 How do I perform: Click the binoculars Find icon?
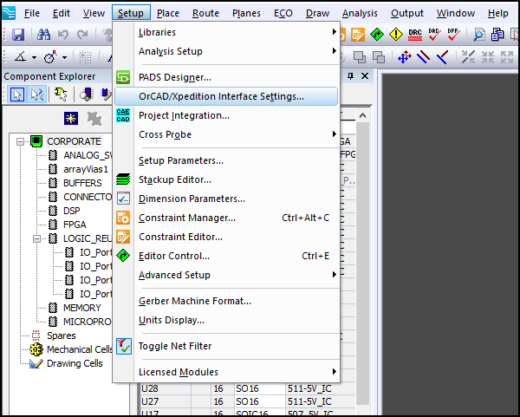44,34
